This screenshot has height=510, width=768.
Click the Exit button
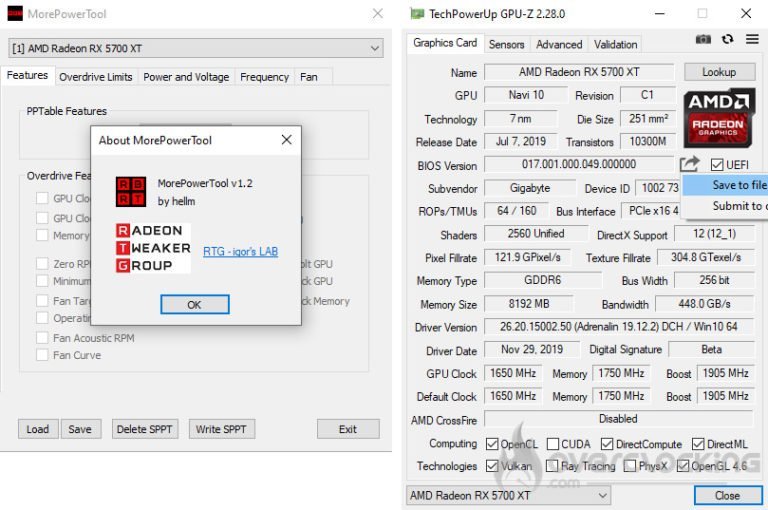point(348,429)
